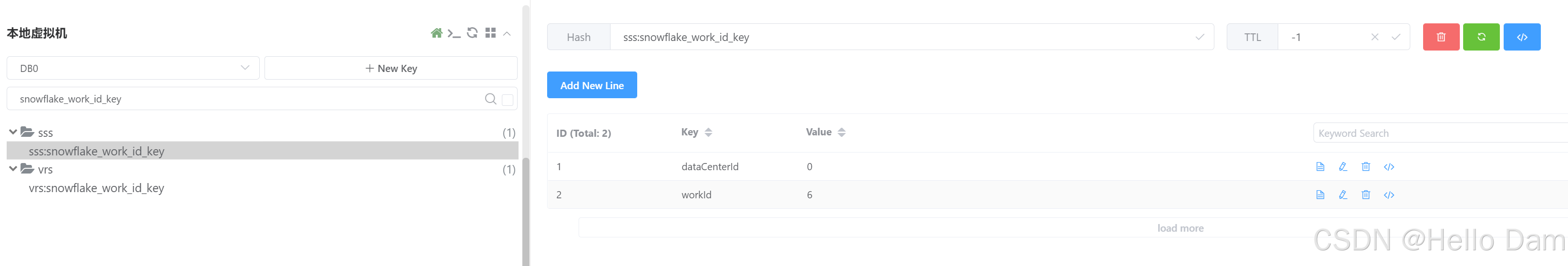
Task: Click Add New Line button
Action: [x=591, y=85]
